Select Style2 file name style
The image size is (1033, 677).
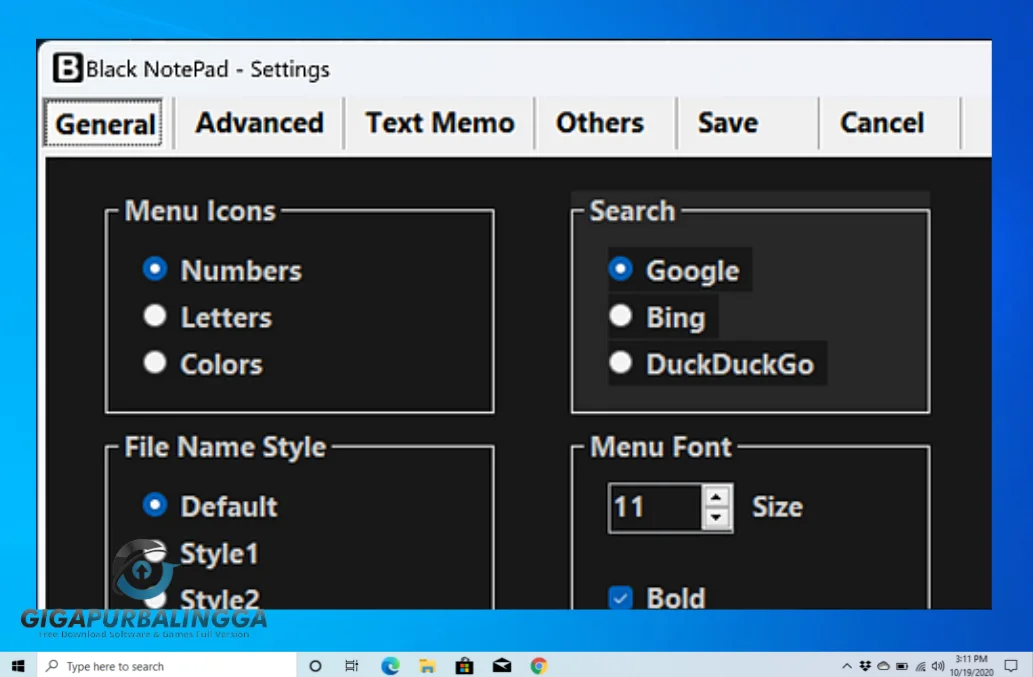(202, 599)
